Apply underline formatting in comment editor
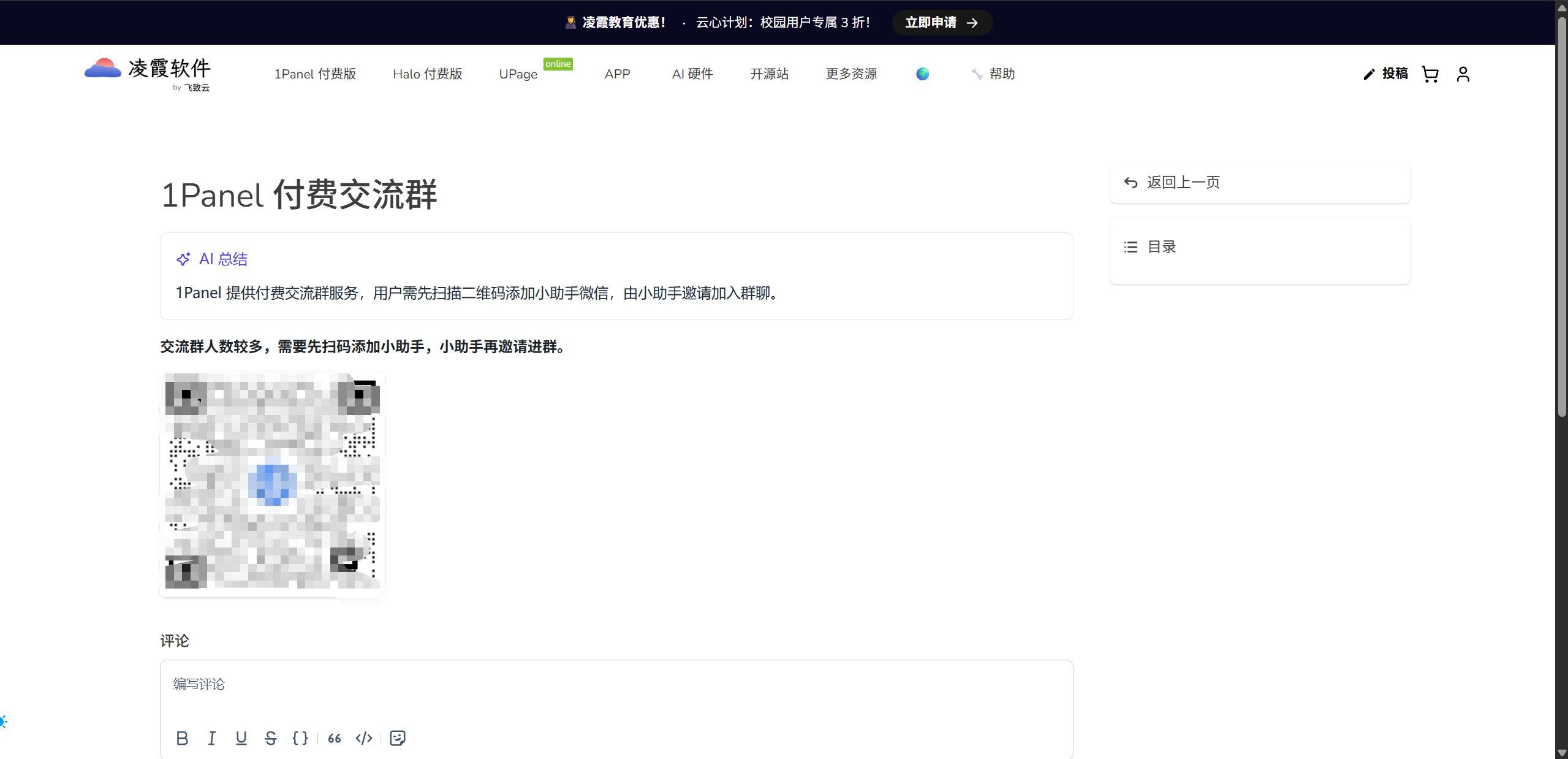 241,738
